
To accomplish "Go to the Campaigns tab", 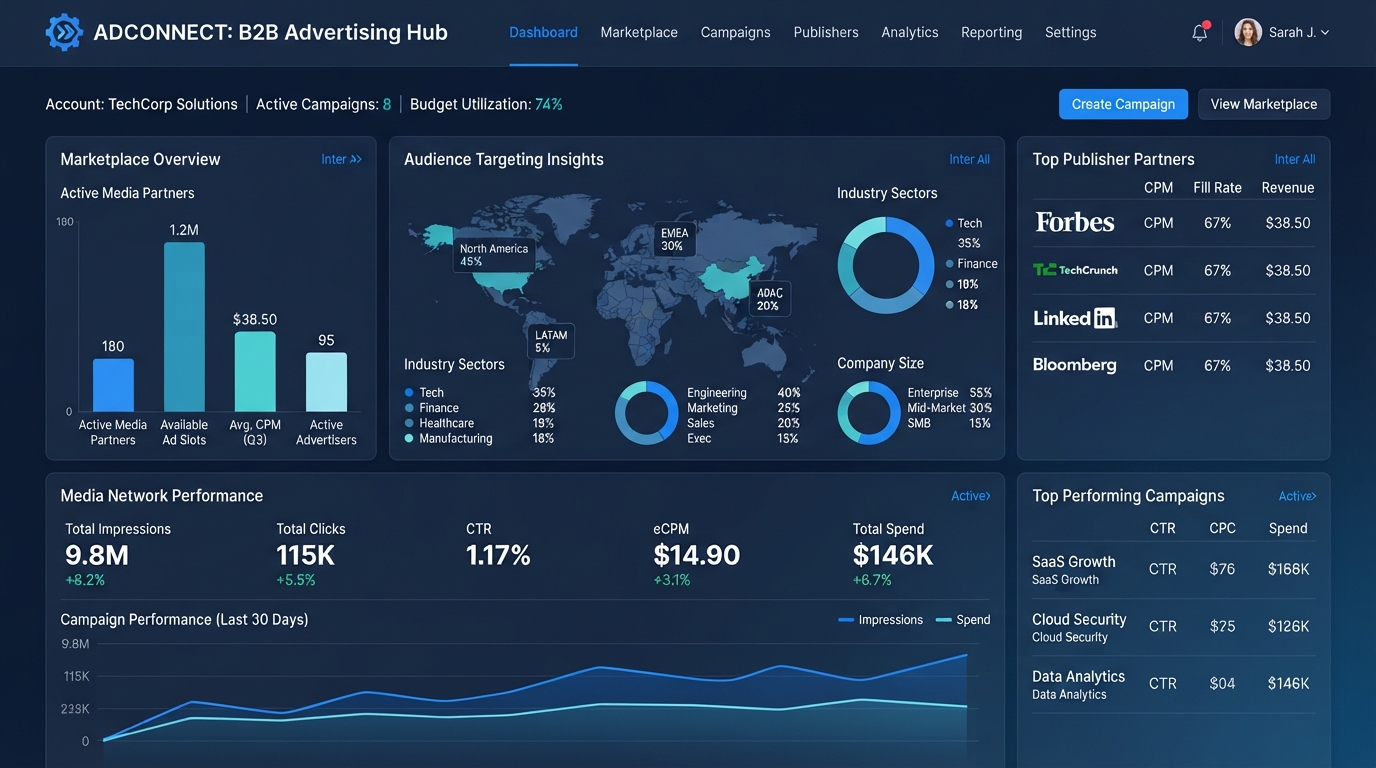I will point(735,32).
